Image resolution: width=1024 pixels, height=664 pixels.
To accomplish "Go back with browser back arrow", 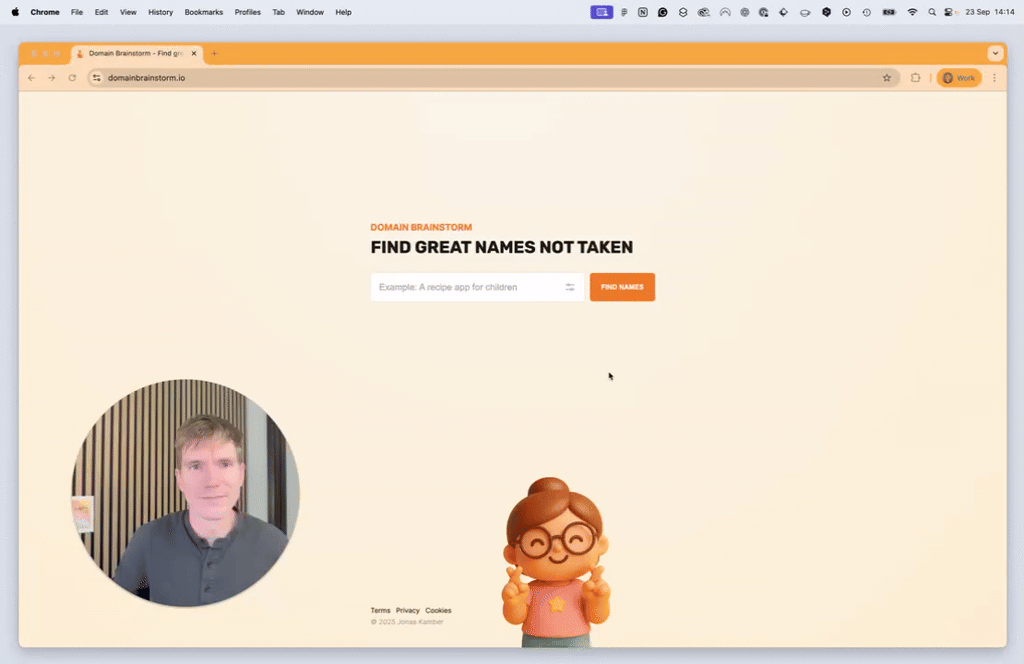I will tap(31, 78).
